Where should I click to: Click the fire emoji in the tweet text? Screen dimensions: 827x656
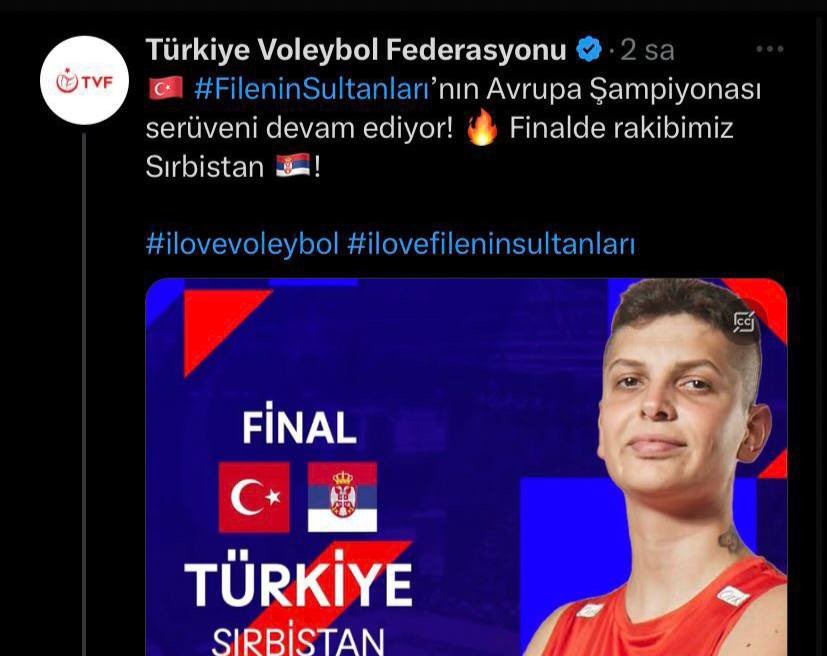click(482, 128)
